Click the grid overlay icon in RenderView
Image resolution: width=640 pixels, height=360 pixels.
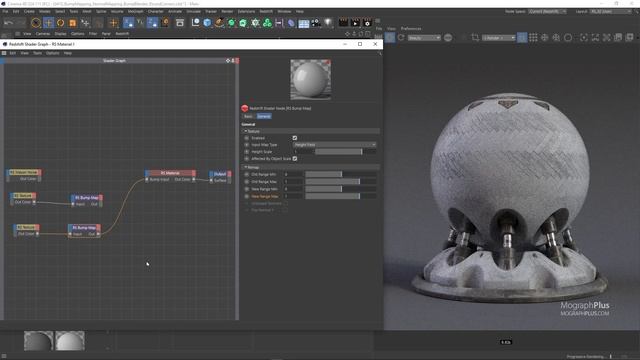pos(533,38)
